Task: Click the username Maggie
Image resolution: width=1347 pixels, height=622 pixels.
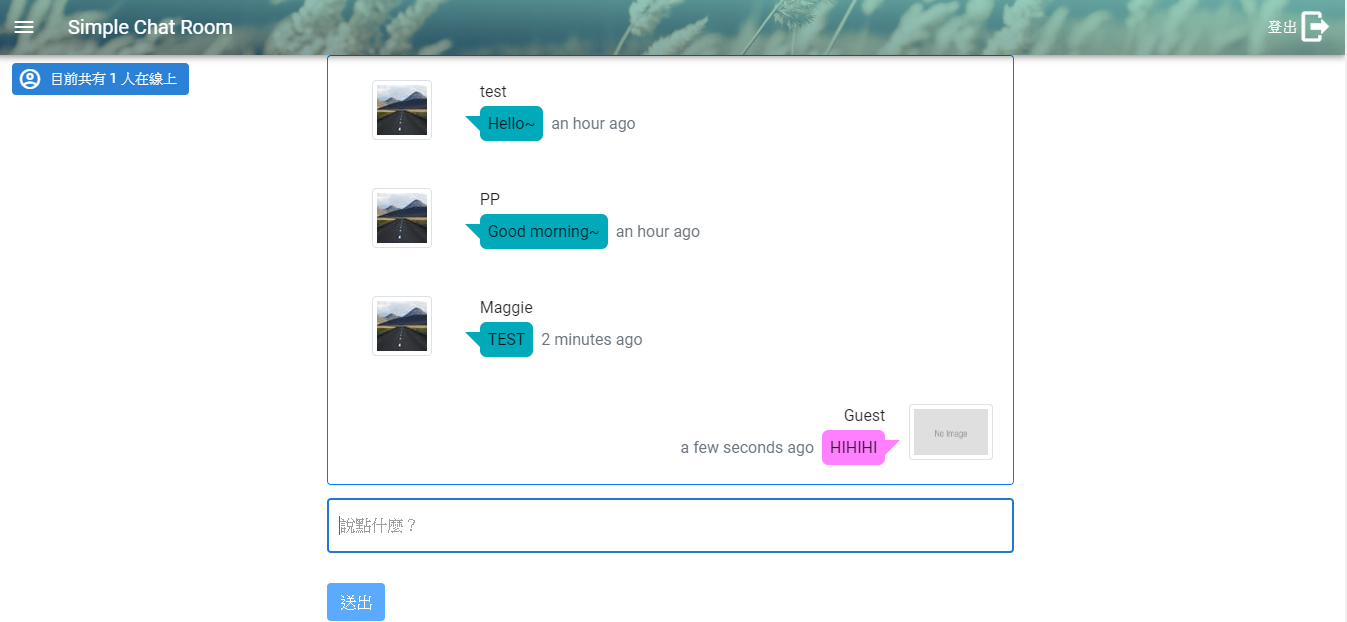Action: pyautogui.click(x=506, y=307)
